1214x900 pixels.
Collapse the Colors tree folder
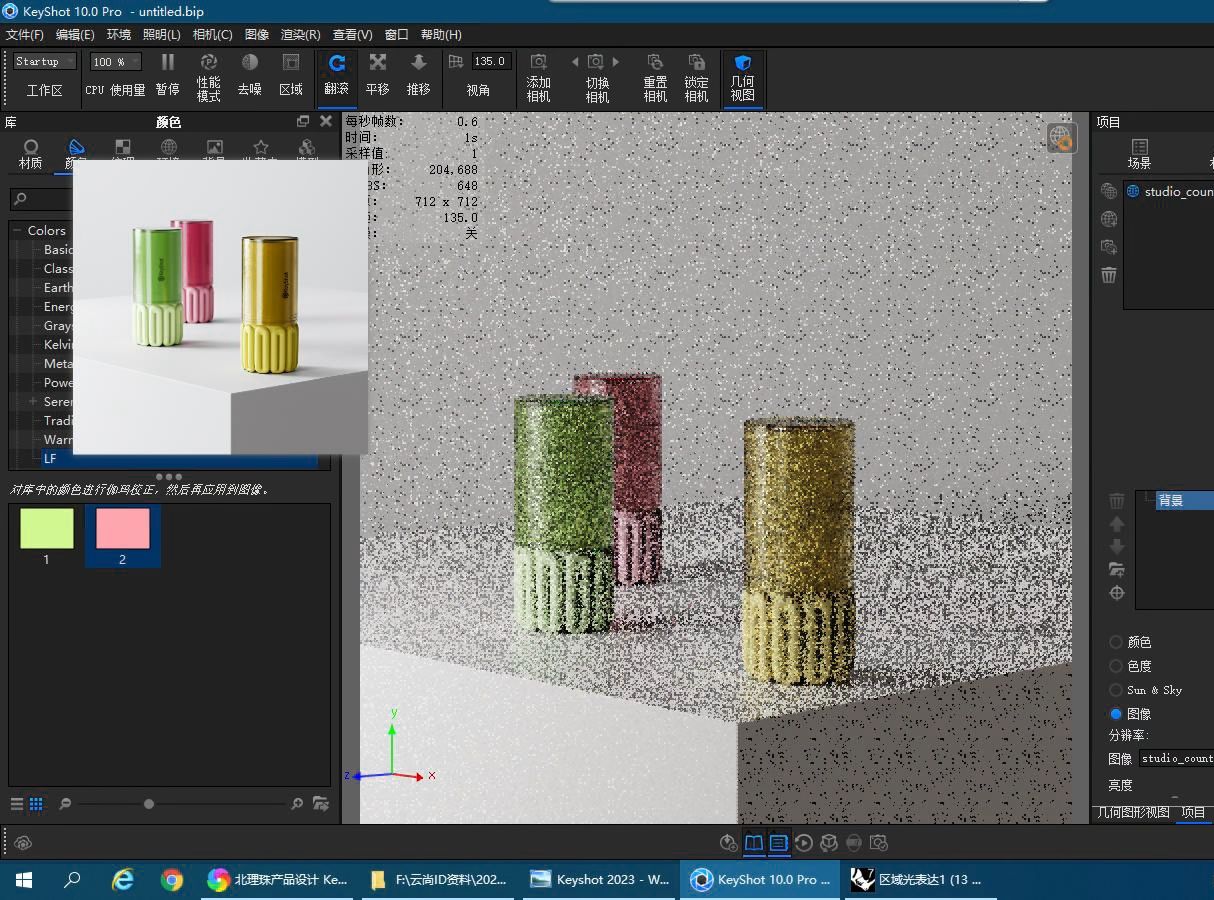pyautogui.click(x=17, y=230)
